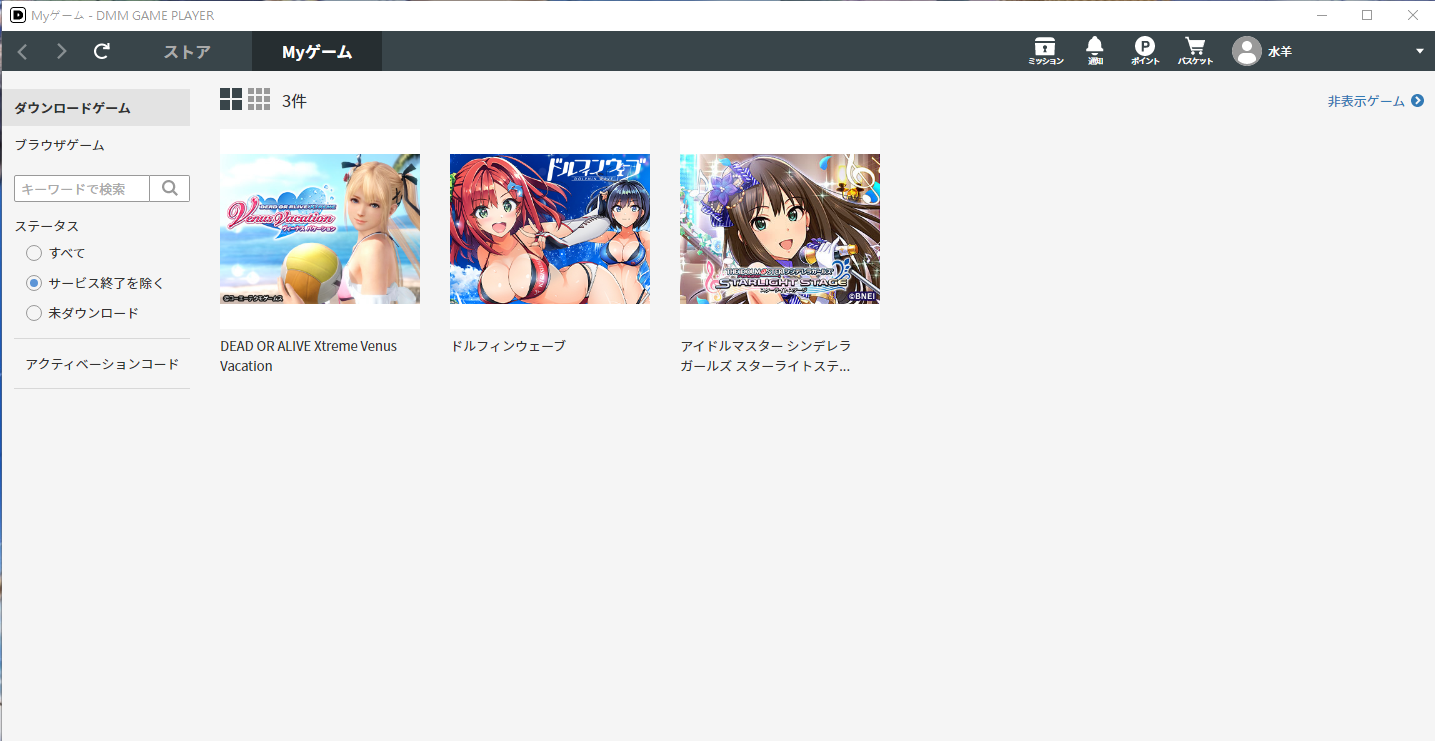
Task: Open the バスケット shopping cart
Action: pyautogui.click(x=1195, y=51)
